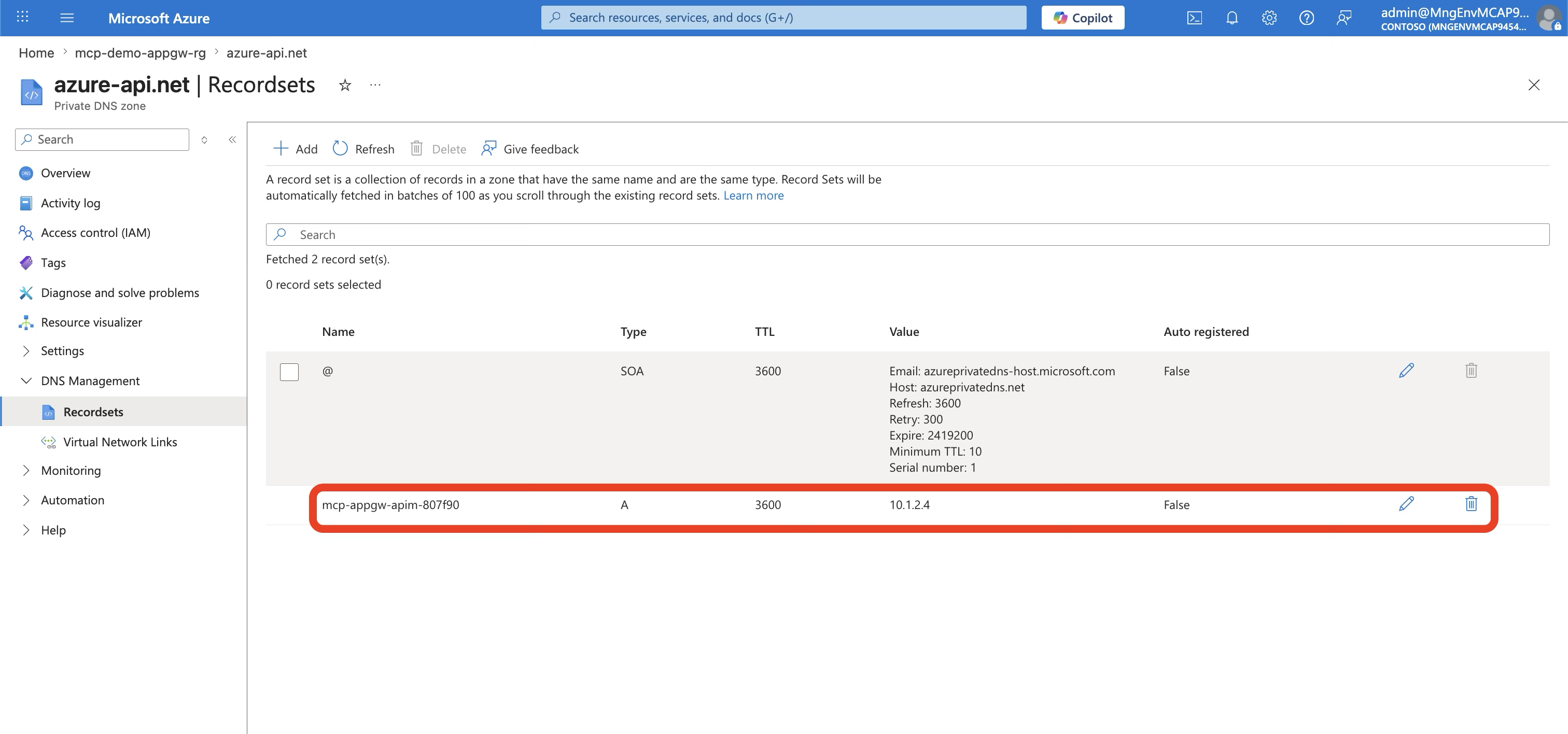
Task: Edit the mcp-appgw-apim-807f90 record via pencil icon
Action: 1407,504
